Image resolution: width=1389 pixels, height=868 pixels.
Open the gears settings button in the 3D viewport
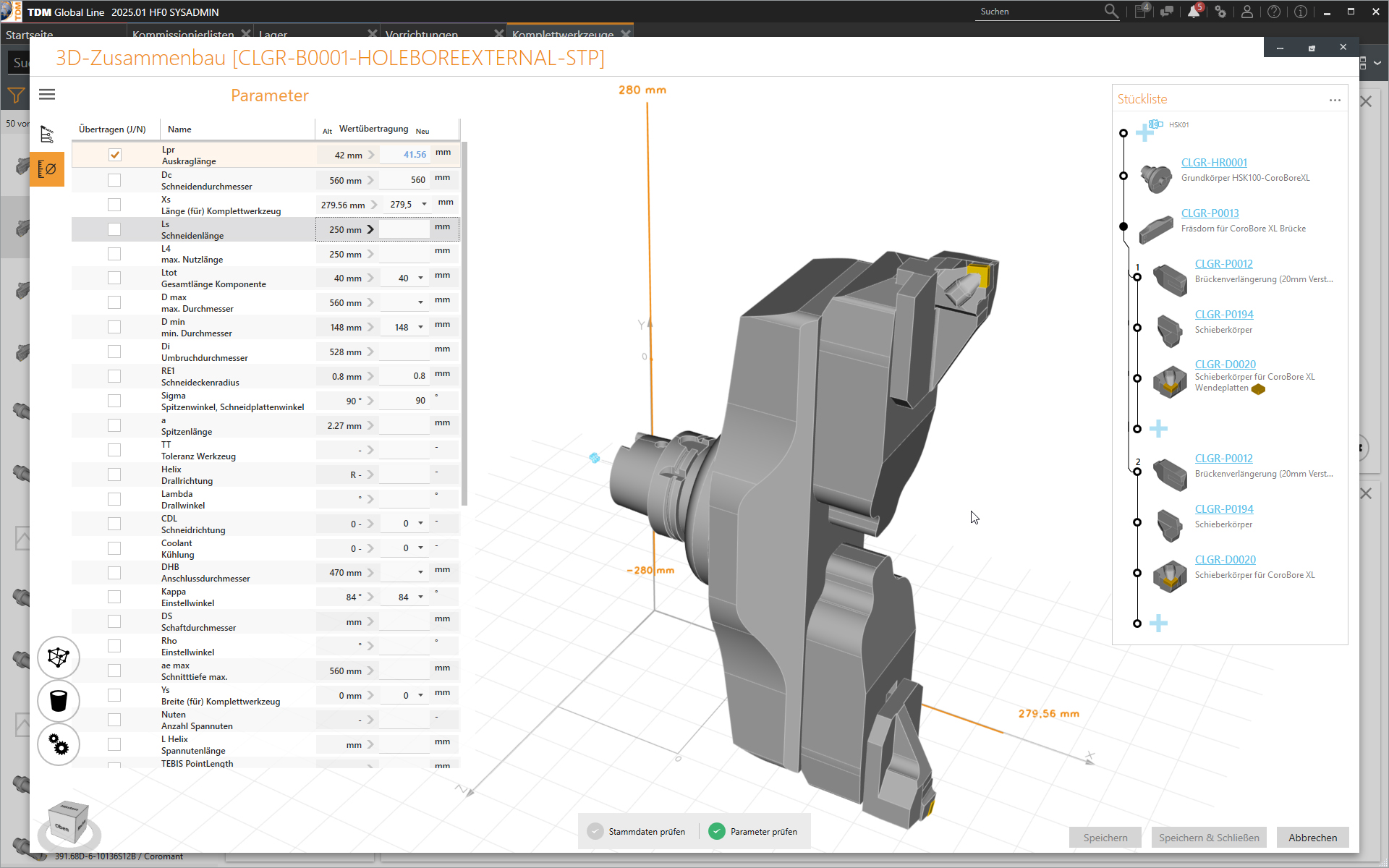[58, 744]
